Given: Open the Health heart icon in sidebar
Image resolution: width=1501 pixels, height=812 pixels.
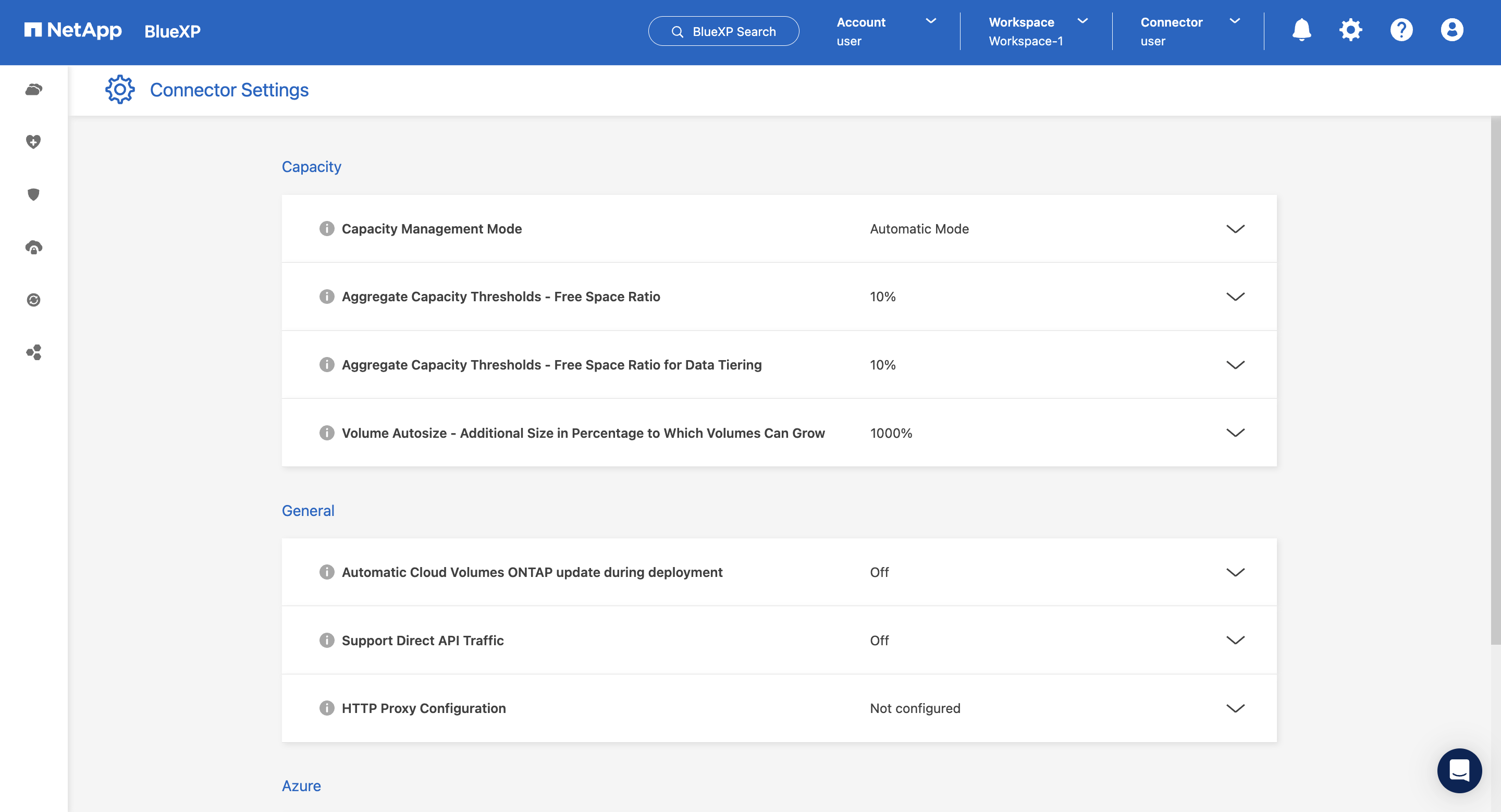Looking at the screenshot, I should tap(34, 142).
